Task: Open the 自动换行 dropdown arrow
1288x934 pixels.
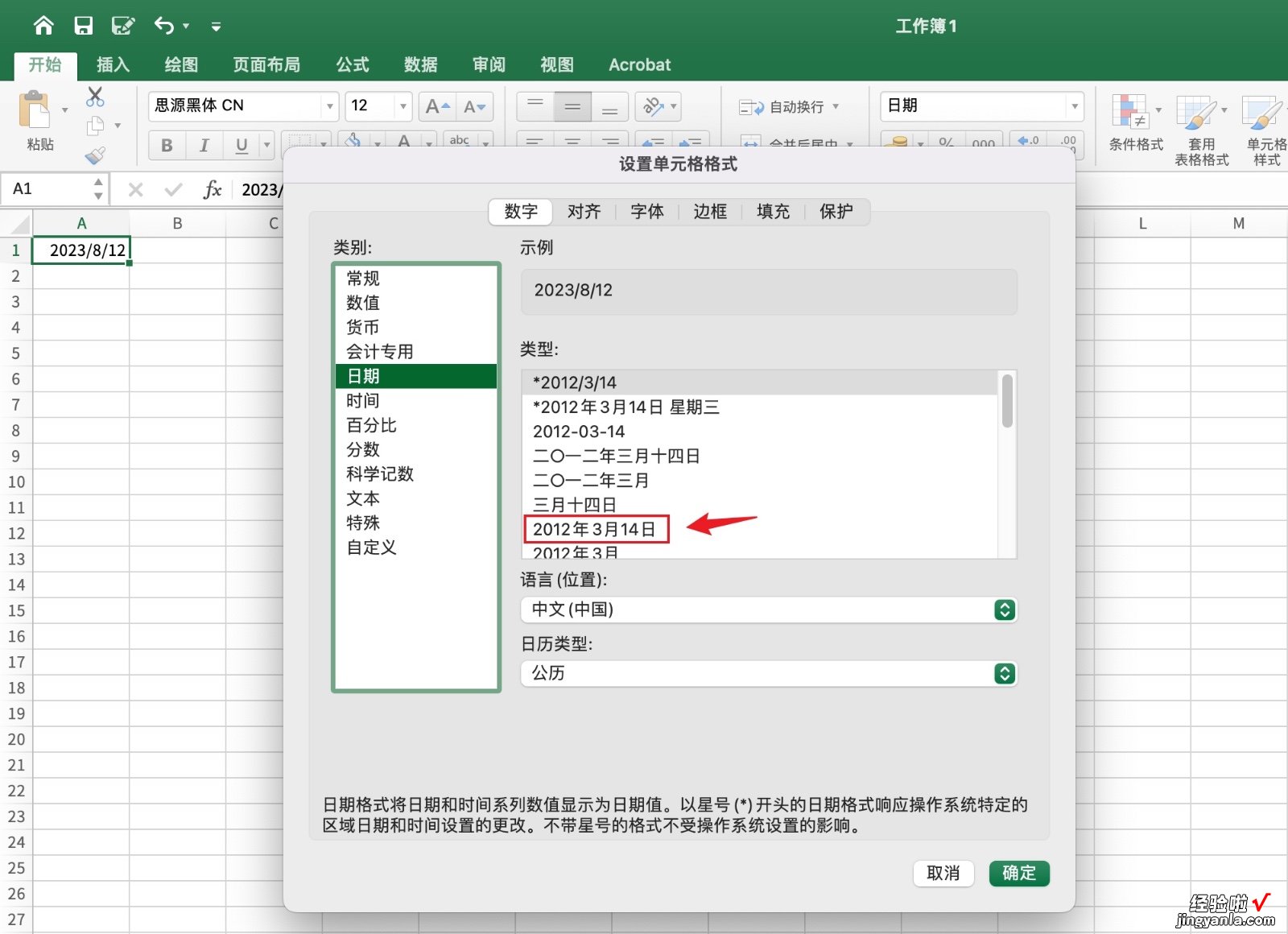Action: 836,106
